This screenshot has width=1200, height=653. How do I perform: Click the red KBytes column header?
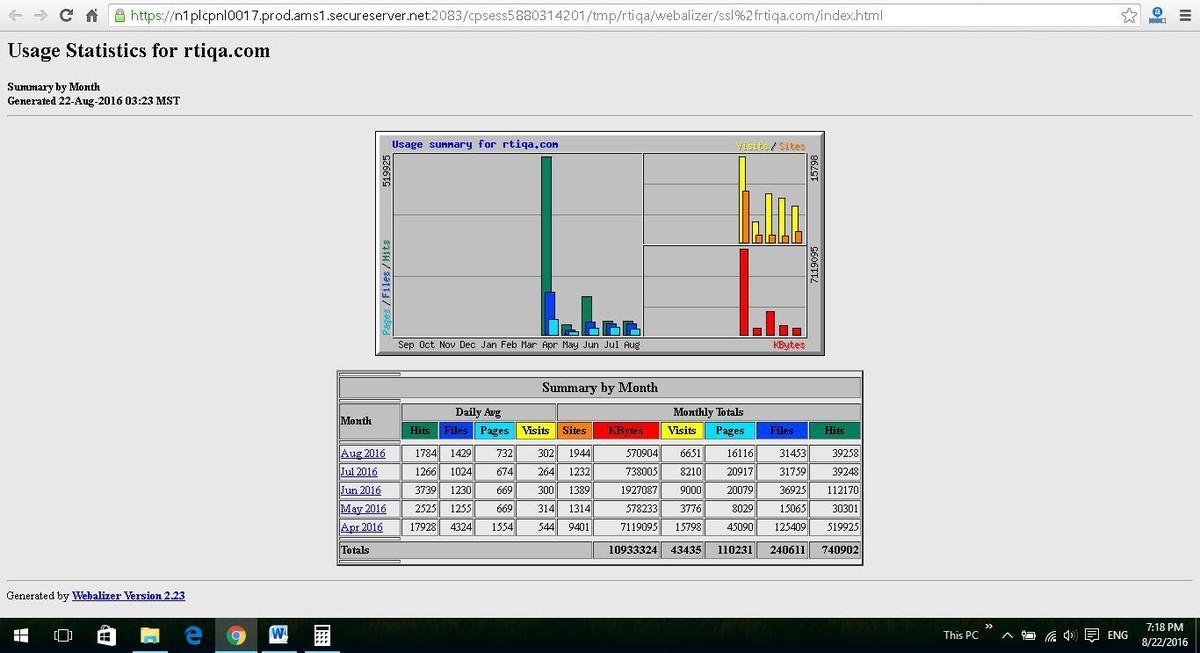625,430
